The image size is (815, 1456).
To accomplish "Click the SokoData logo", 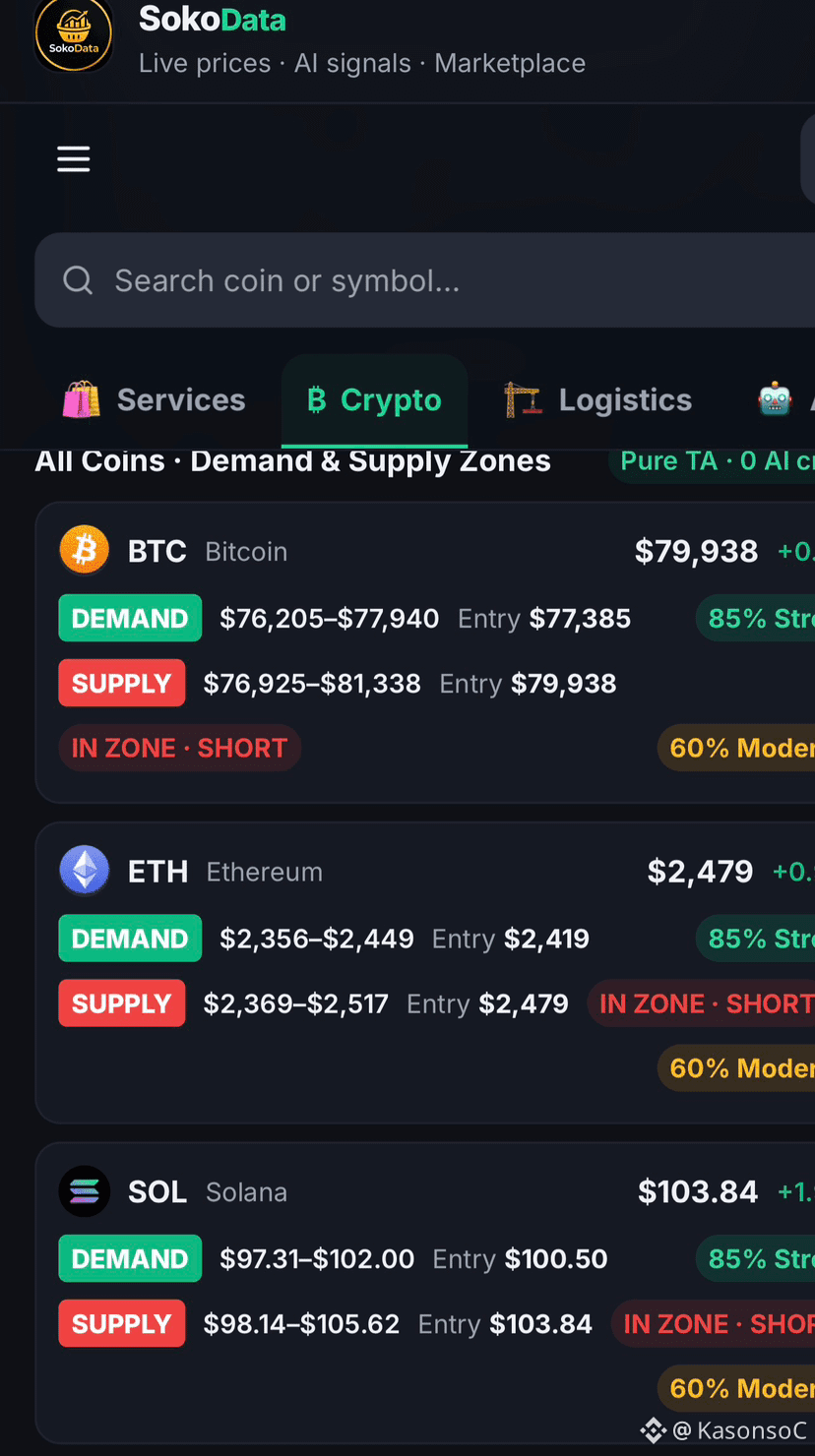I will point(74,34).
